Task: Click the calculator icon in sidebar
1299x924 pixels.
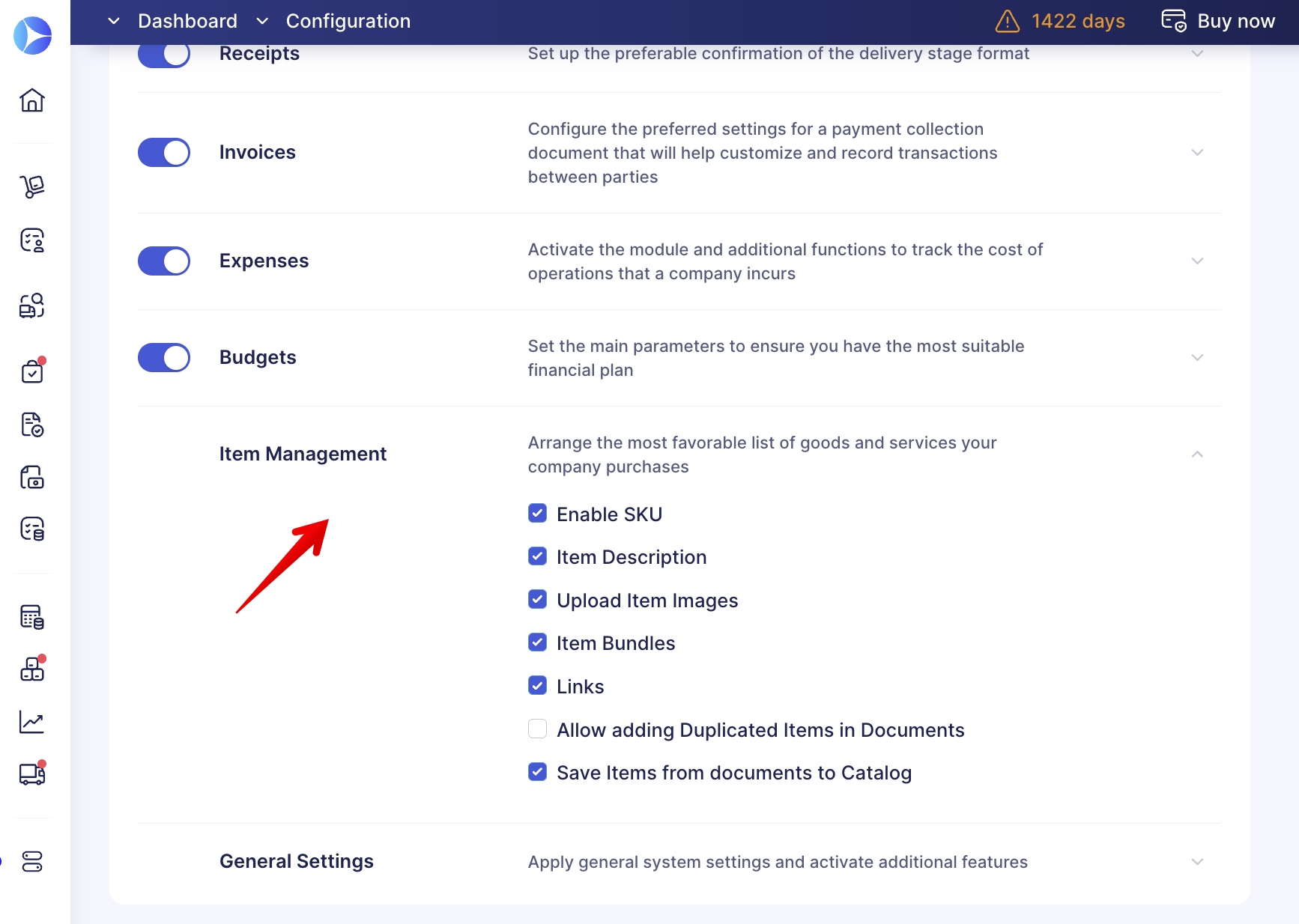Action: tap(32, 617)
